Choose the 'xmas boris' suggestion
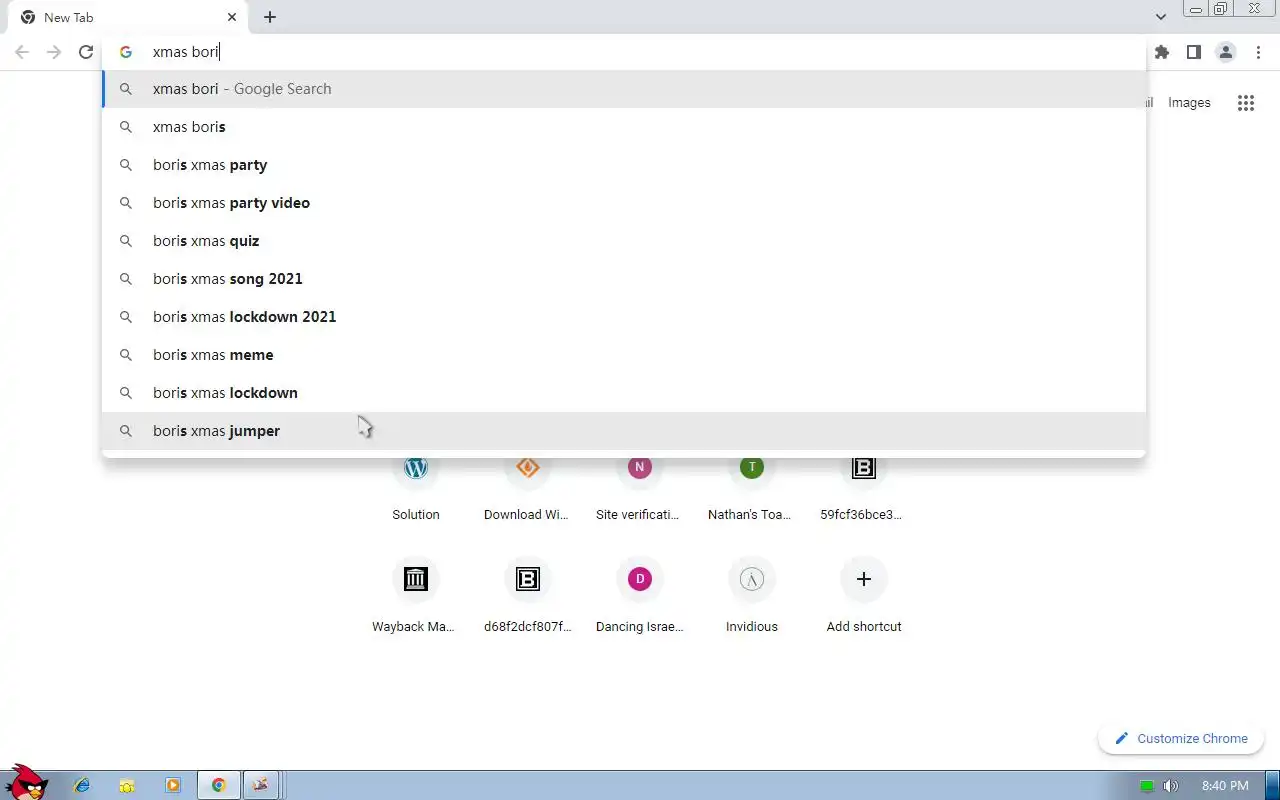 [x=624, y=127]
